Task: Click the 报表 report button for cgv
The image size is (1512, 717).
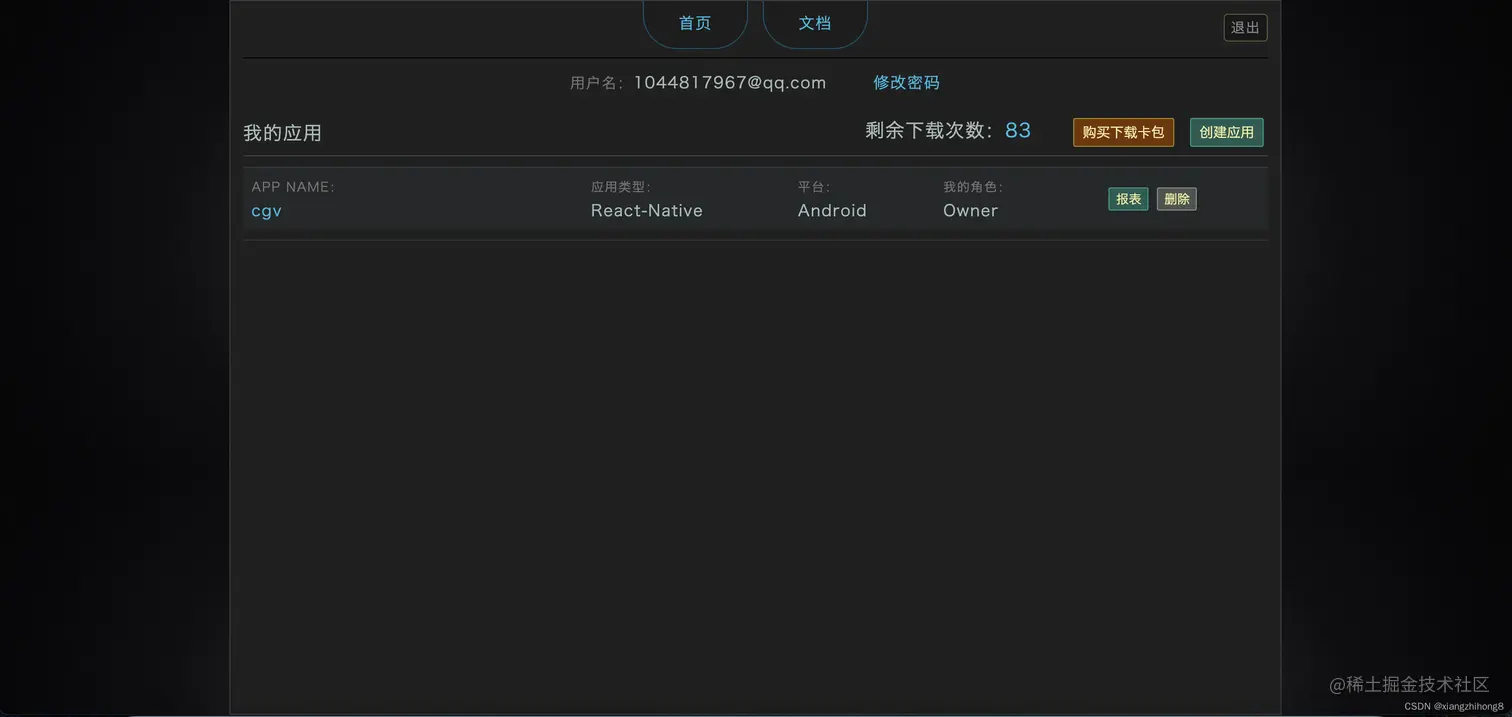Action: pos(1127,198)
